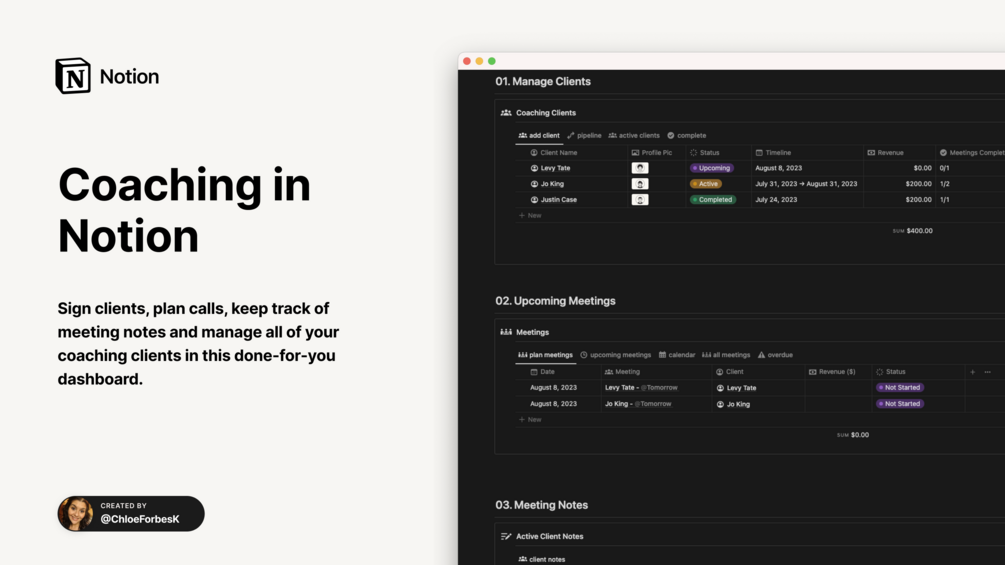The image size is (1005, 565).
Task: Open the Active Client Notes title
Action: coord(549,536)
